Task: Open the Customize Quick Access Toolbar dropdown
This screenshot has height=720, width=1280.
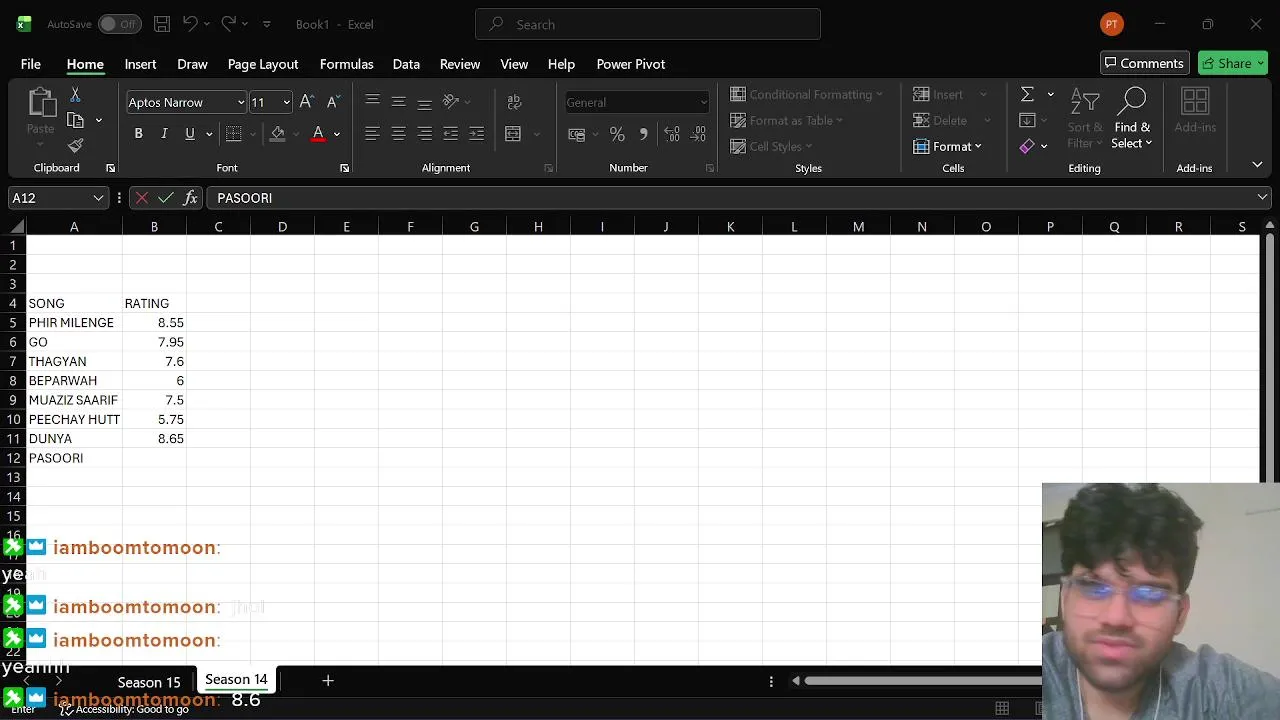Action: (266, 24)
